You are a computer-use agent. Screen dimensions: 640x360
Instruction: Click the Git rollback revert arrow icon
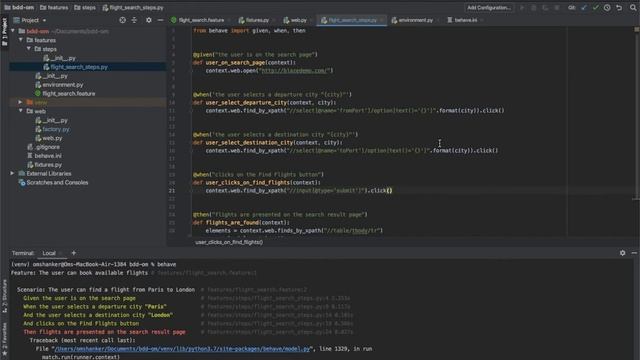(x=619, y=8)
